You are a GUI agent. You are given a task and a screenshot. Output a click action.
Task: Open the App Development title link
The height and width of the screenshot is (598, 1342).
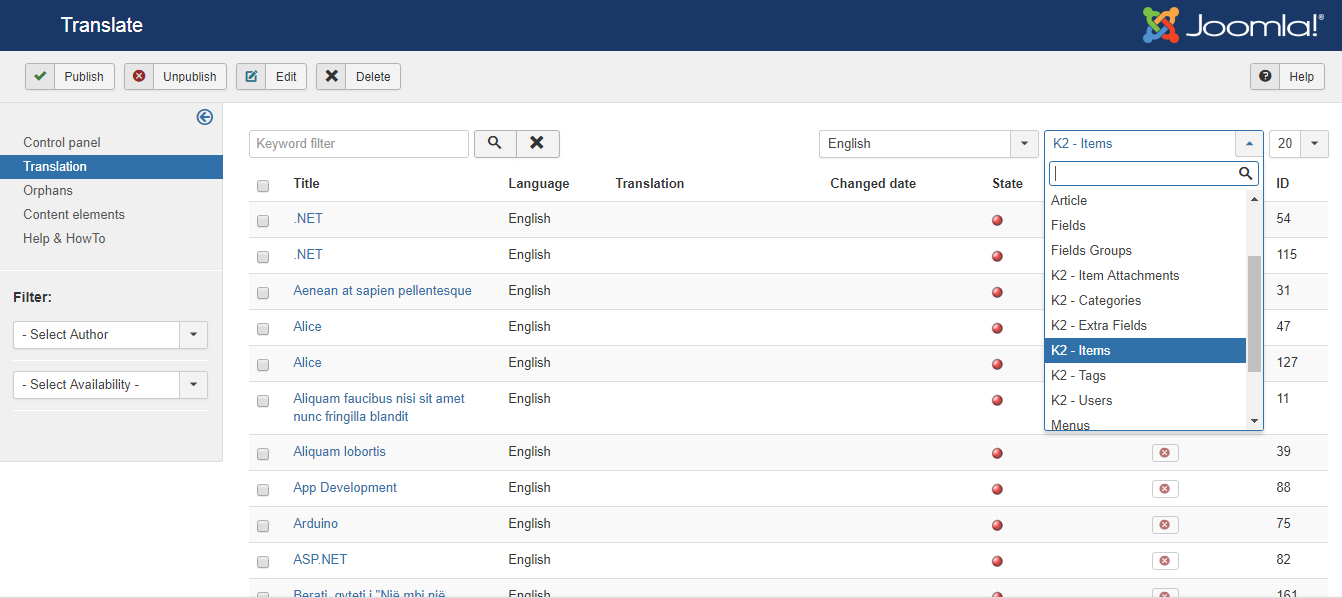(345, 487)
